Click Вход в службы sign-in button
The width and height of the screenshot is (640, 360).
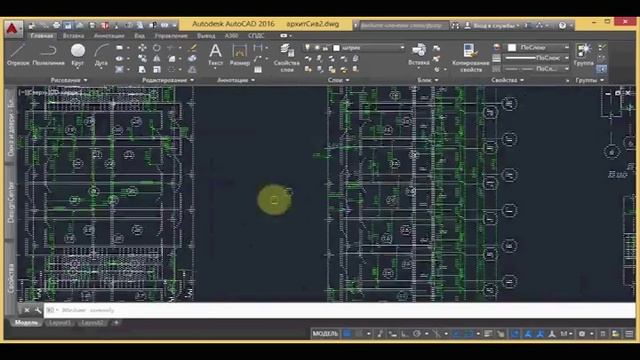[492, 25]
